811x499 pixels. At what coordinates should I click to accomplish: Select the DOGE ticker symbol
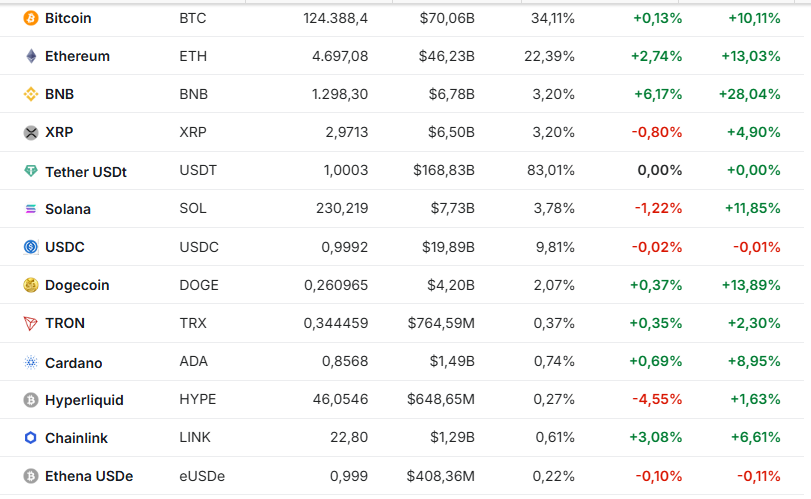[199, 285]
